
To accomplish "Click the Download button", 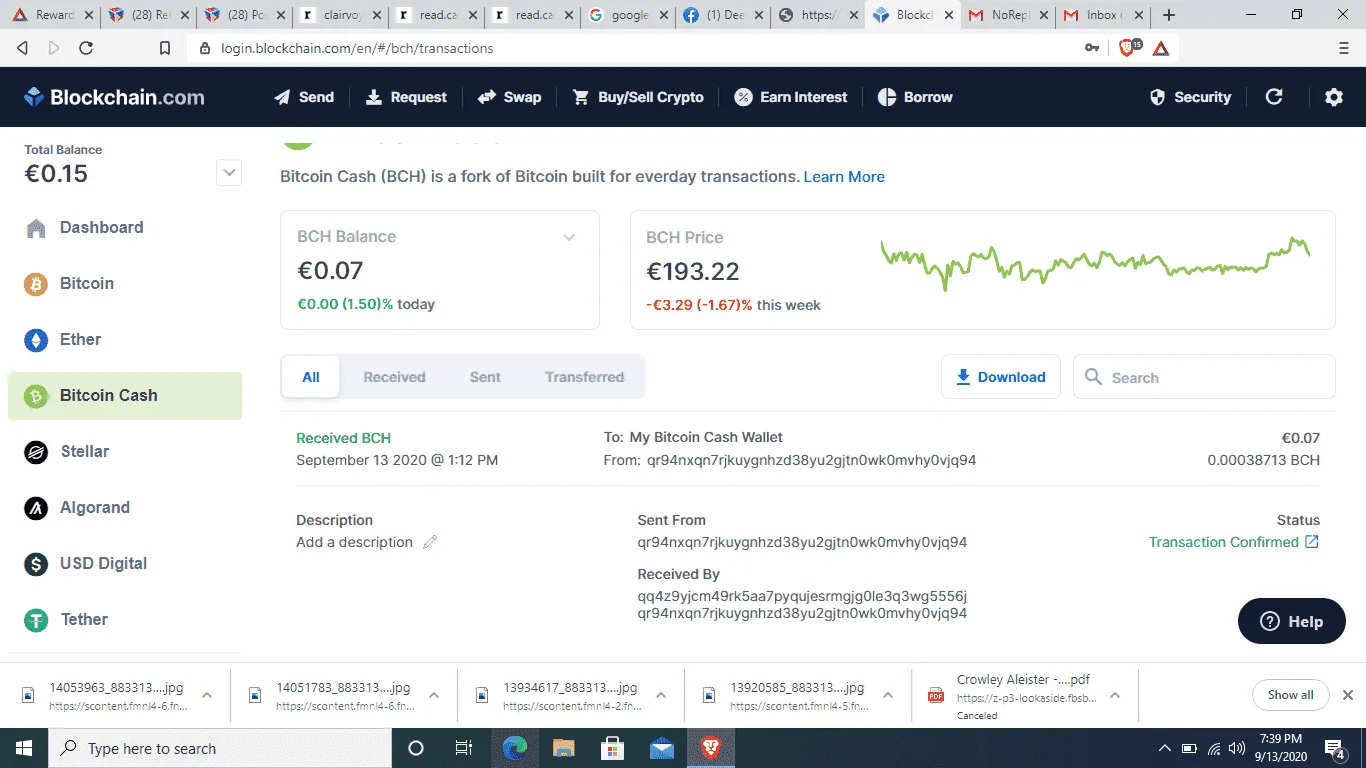I will pos(1000,377).
